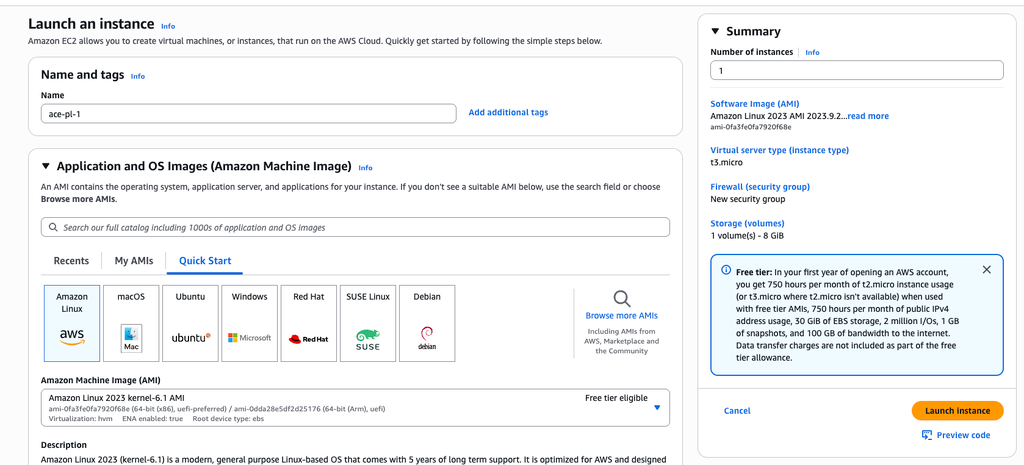Open the Amazon Machine Image dropdown
Screen dimensions: 1024x465
pos(355,408)
